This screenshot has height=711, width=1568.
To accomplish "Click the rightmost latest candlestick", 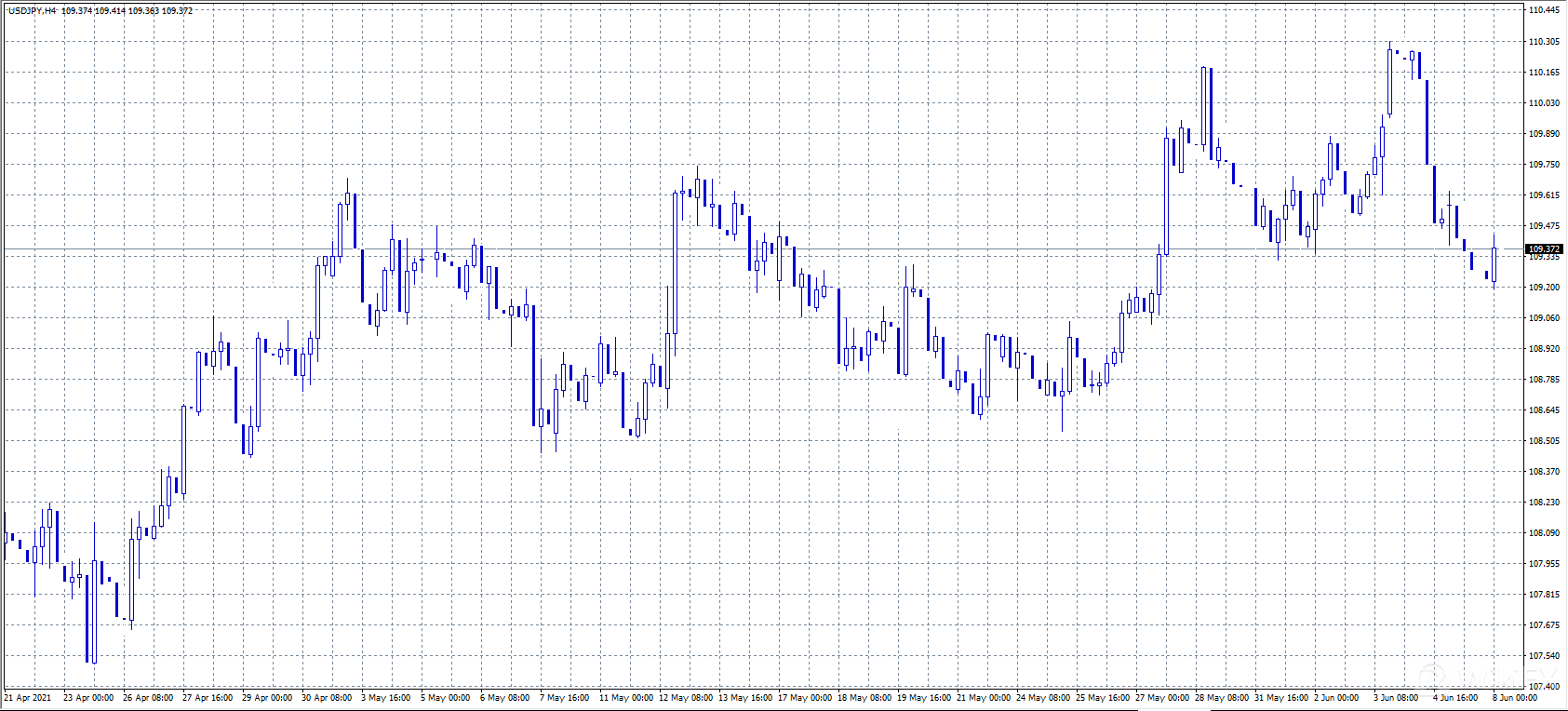I will pyautogui.click(x=1494, y=264).
